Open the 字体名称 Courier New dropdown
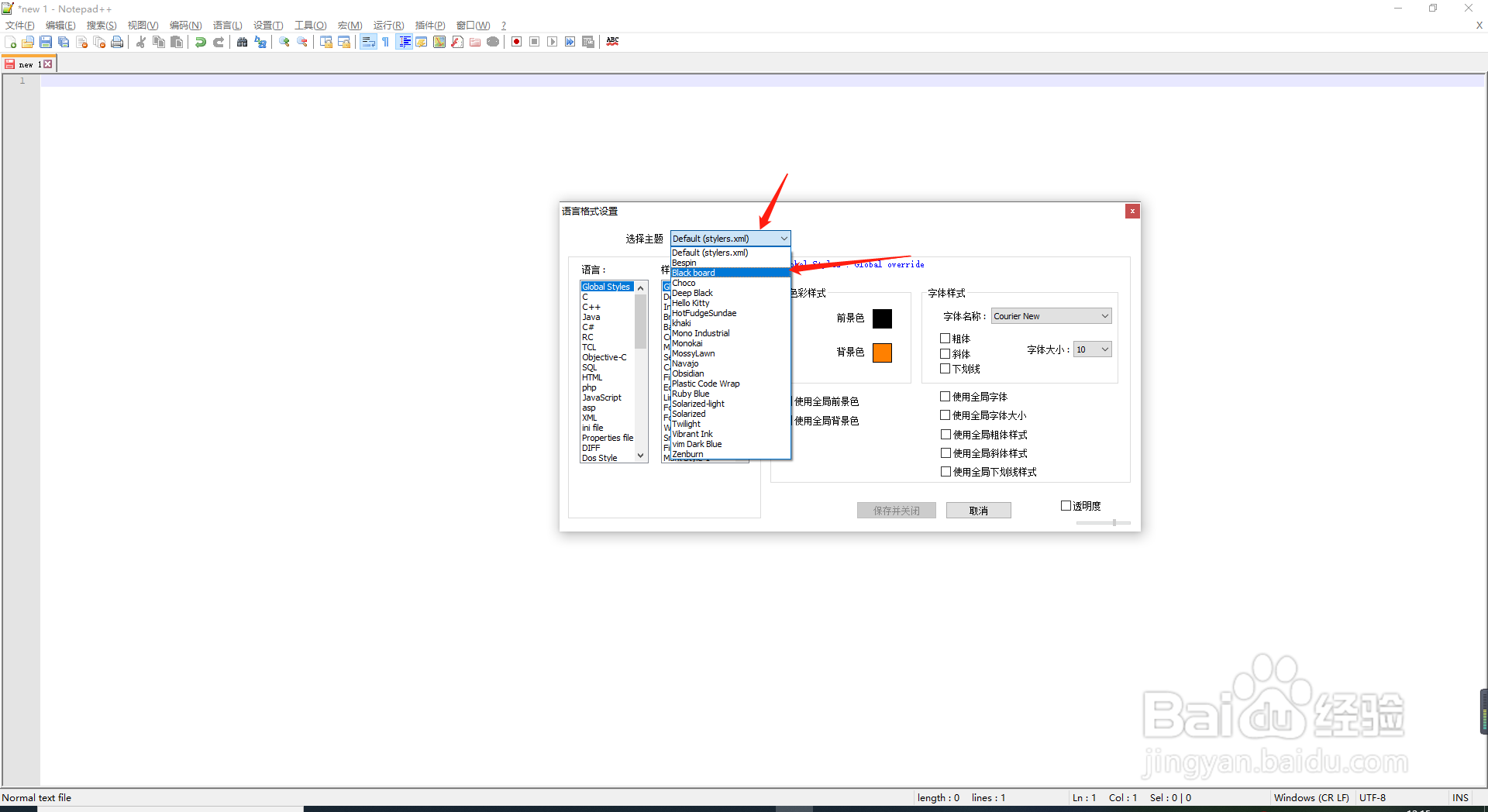Screen dimensions: 1488x812 (x=1051, y=316)
